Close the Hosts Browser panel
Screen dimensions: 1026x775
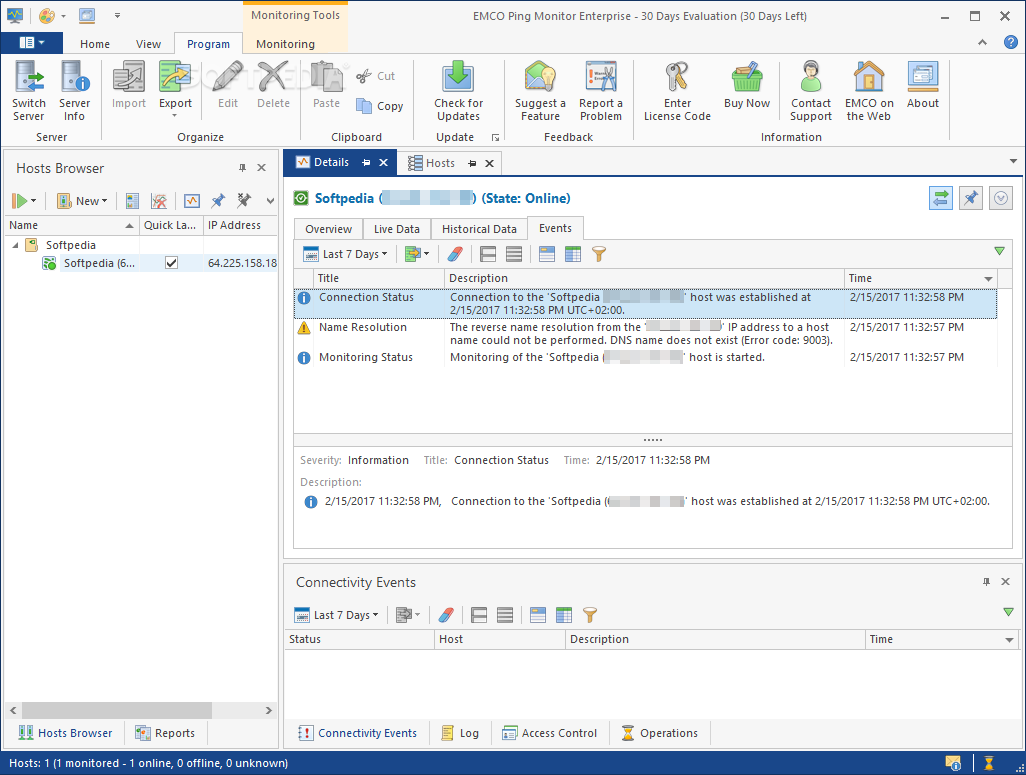(x=262, y=168)
